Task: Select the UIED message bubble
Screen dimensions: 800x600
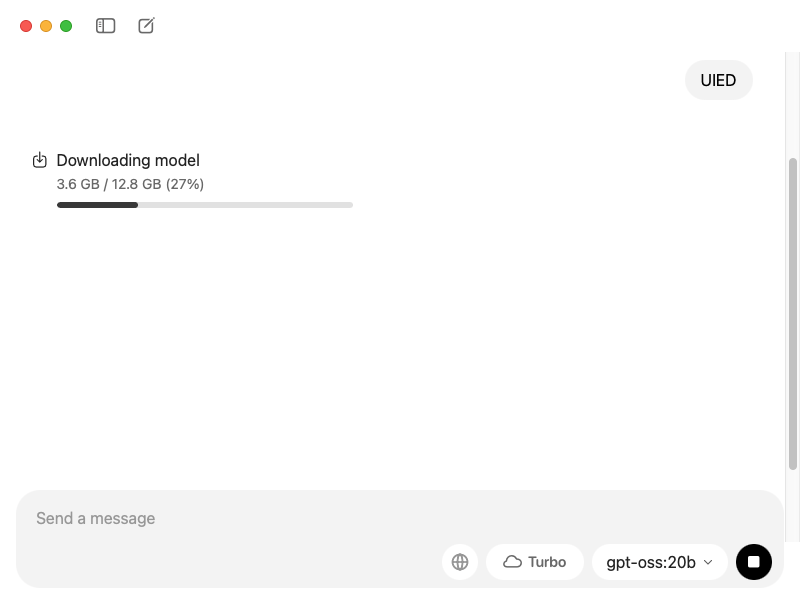Action: pos(718,80)
